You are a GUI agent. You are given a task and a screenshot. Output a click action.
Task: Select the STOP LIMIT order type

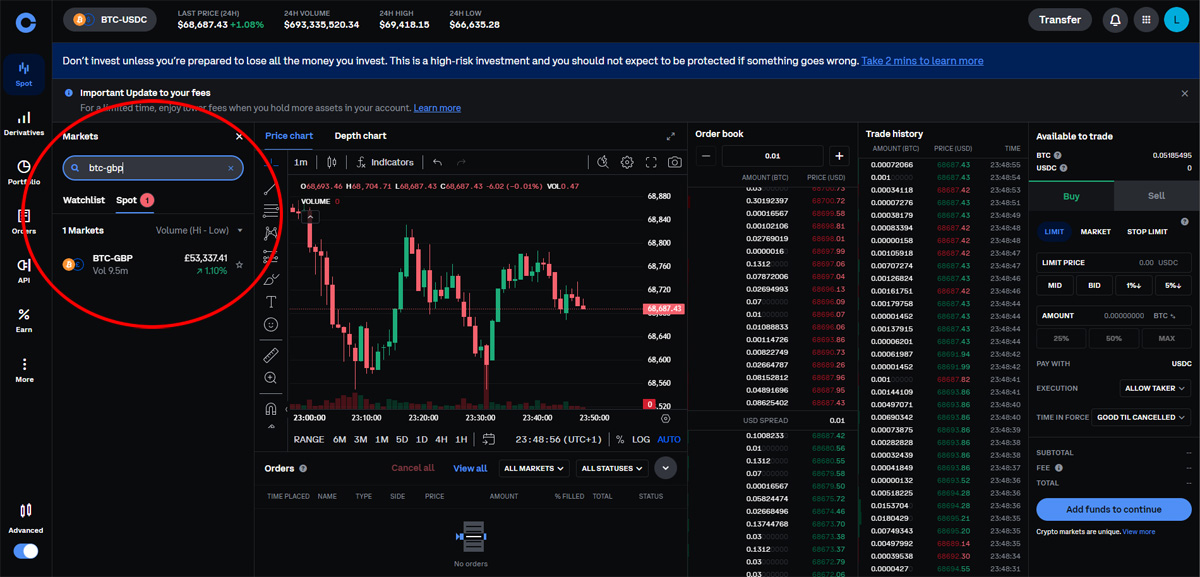click(1147, 232)
